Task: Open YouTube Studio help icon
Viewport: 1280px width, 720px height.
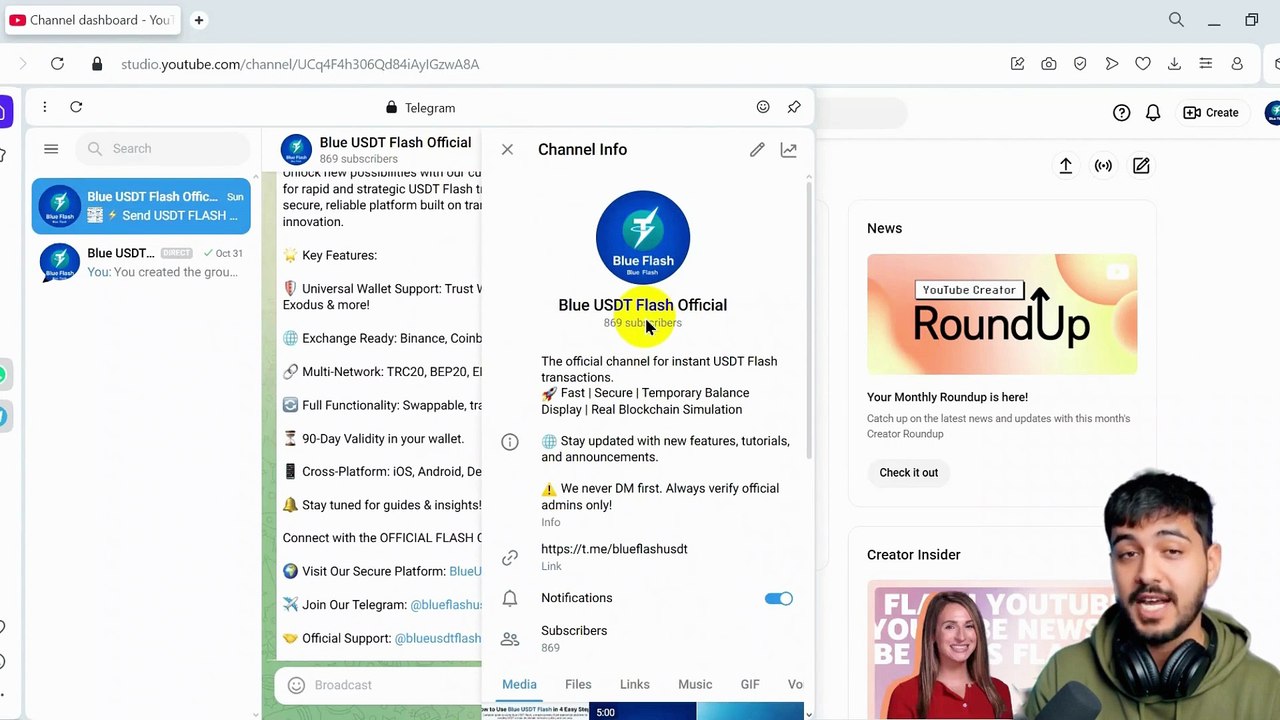Action: [x=1122, y=113]
